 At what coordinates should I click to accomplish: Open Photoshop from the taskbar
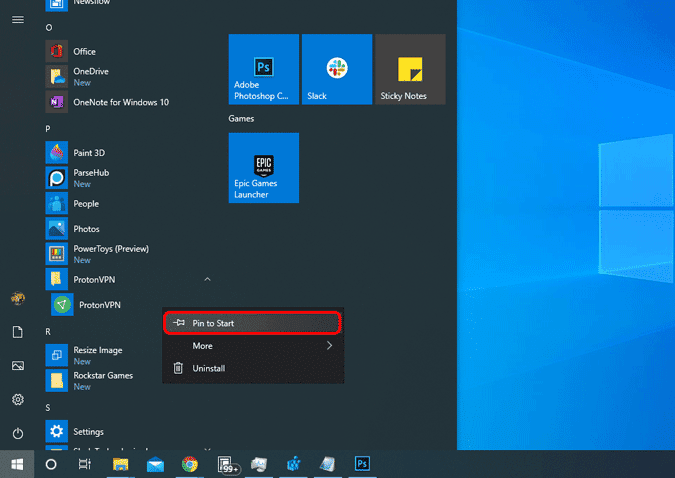click(x=362, y=464)
